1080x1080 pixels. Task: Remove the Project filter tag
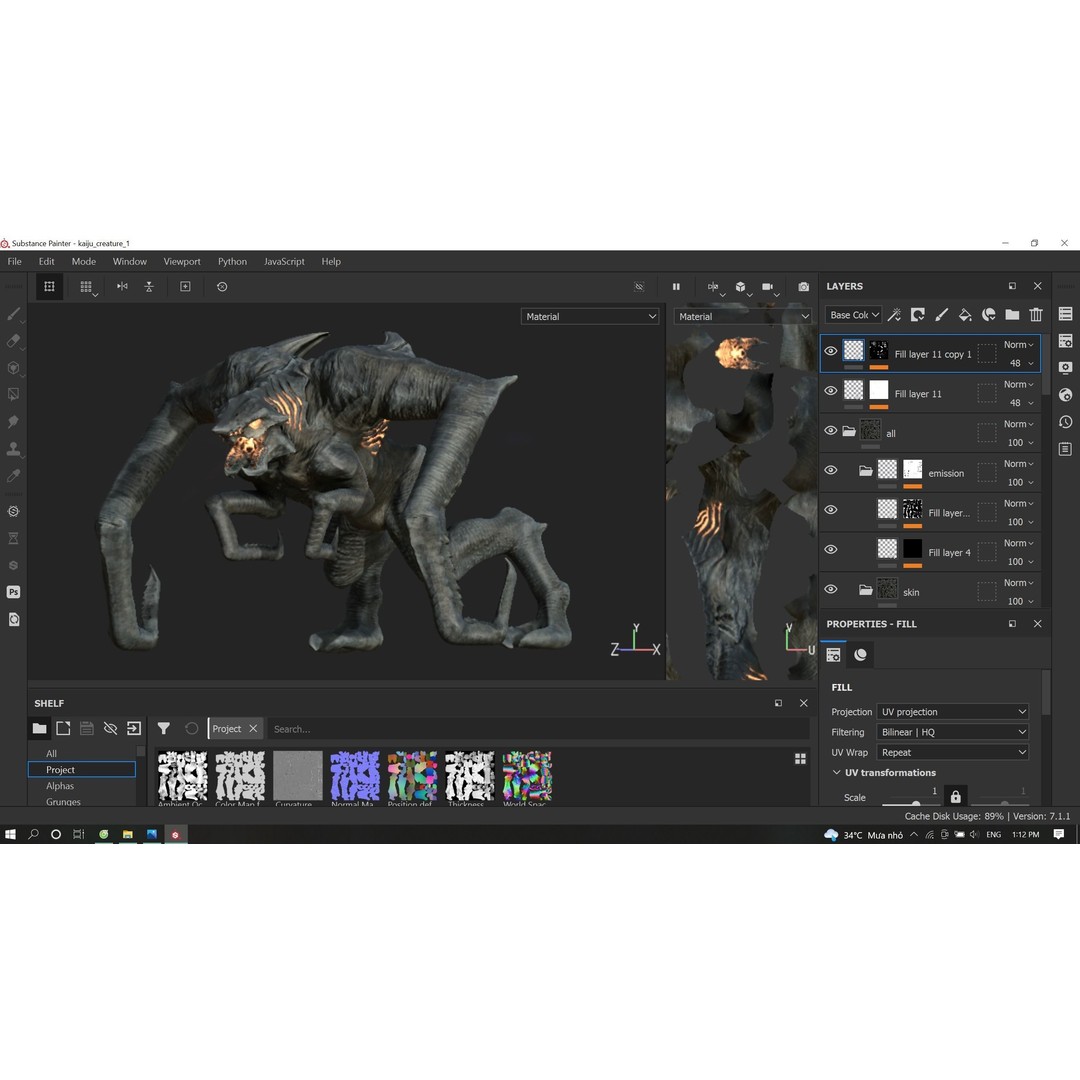point(253,729)
